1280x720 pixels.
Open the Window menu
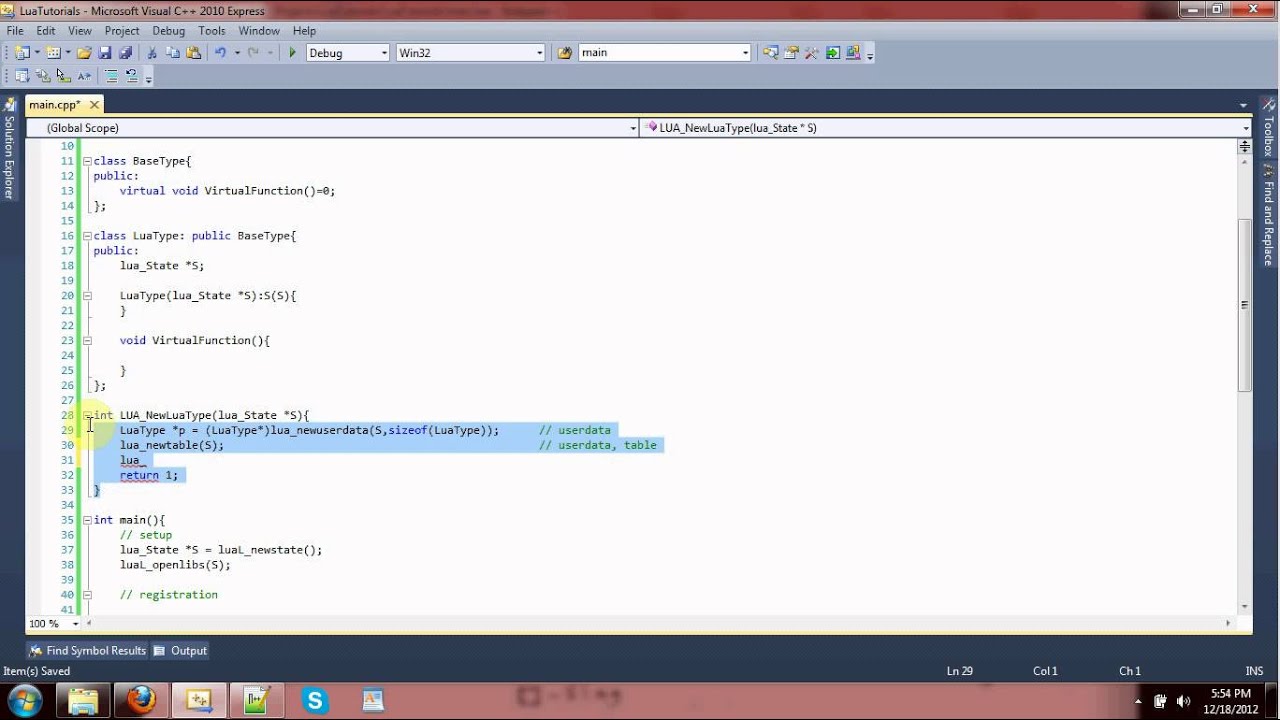click(x=259, y=31)
